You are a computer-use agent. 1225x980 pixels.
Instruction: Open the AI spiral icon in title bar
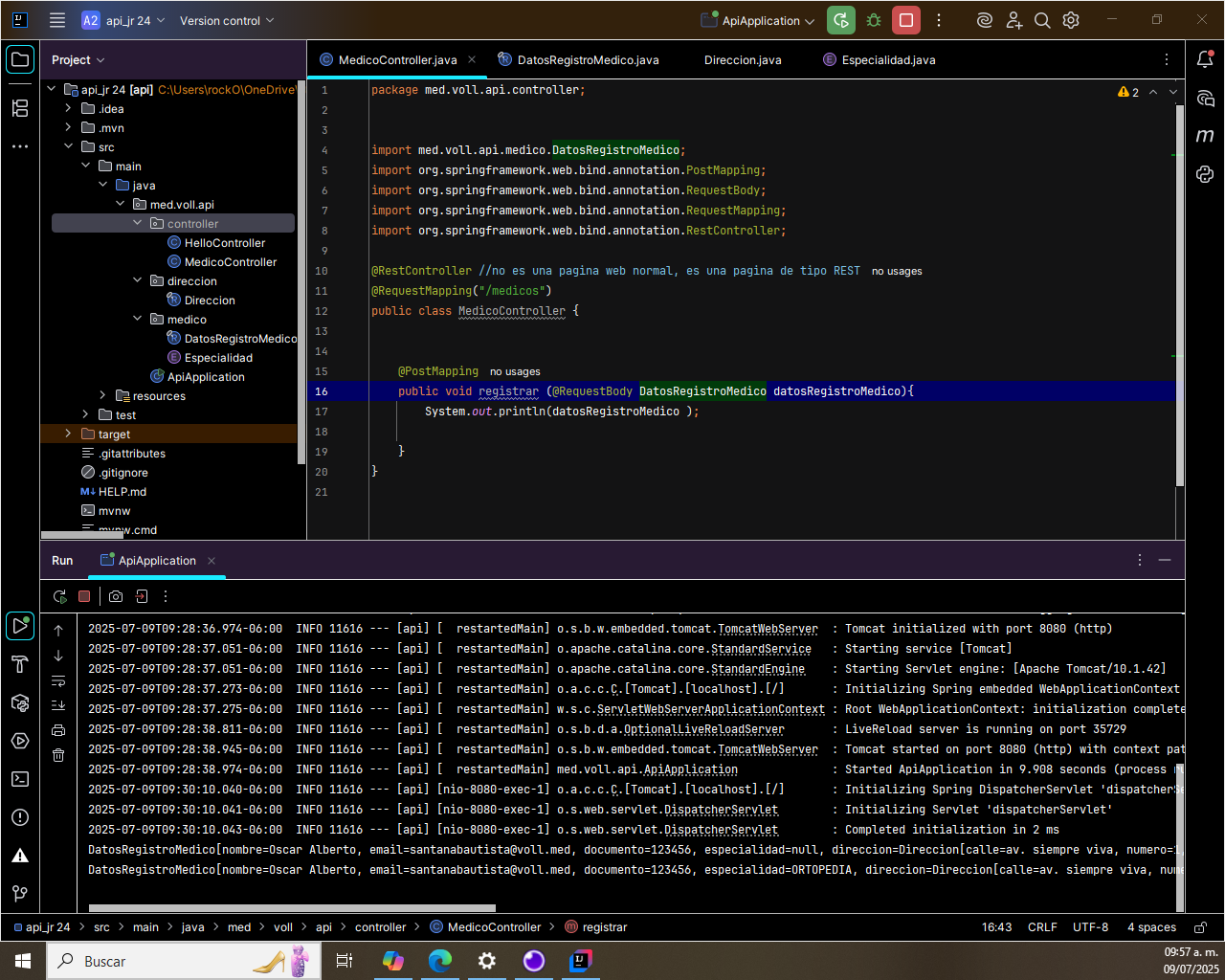[984, 20]
